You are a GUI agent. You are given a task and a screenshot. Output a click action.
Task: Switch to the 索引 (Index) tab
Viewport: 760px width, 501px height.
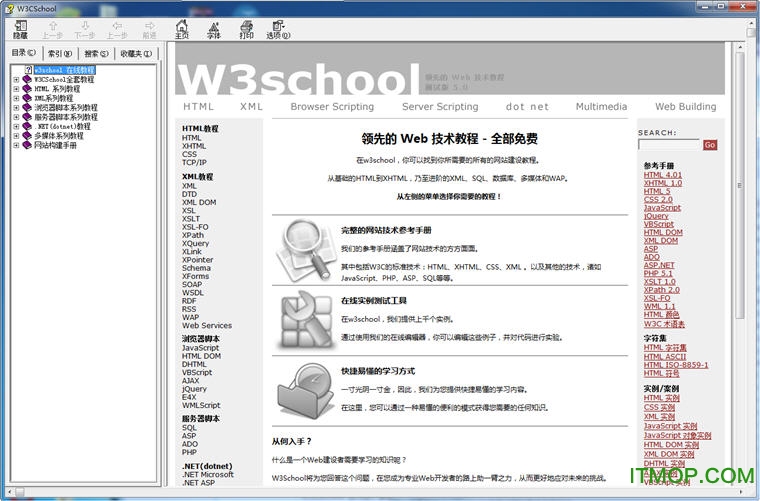coord(60,53)
